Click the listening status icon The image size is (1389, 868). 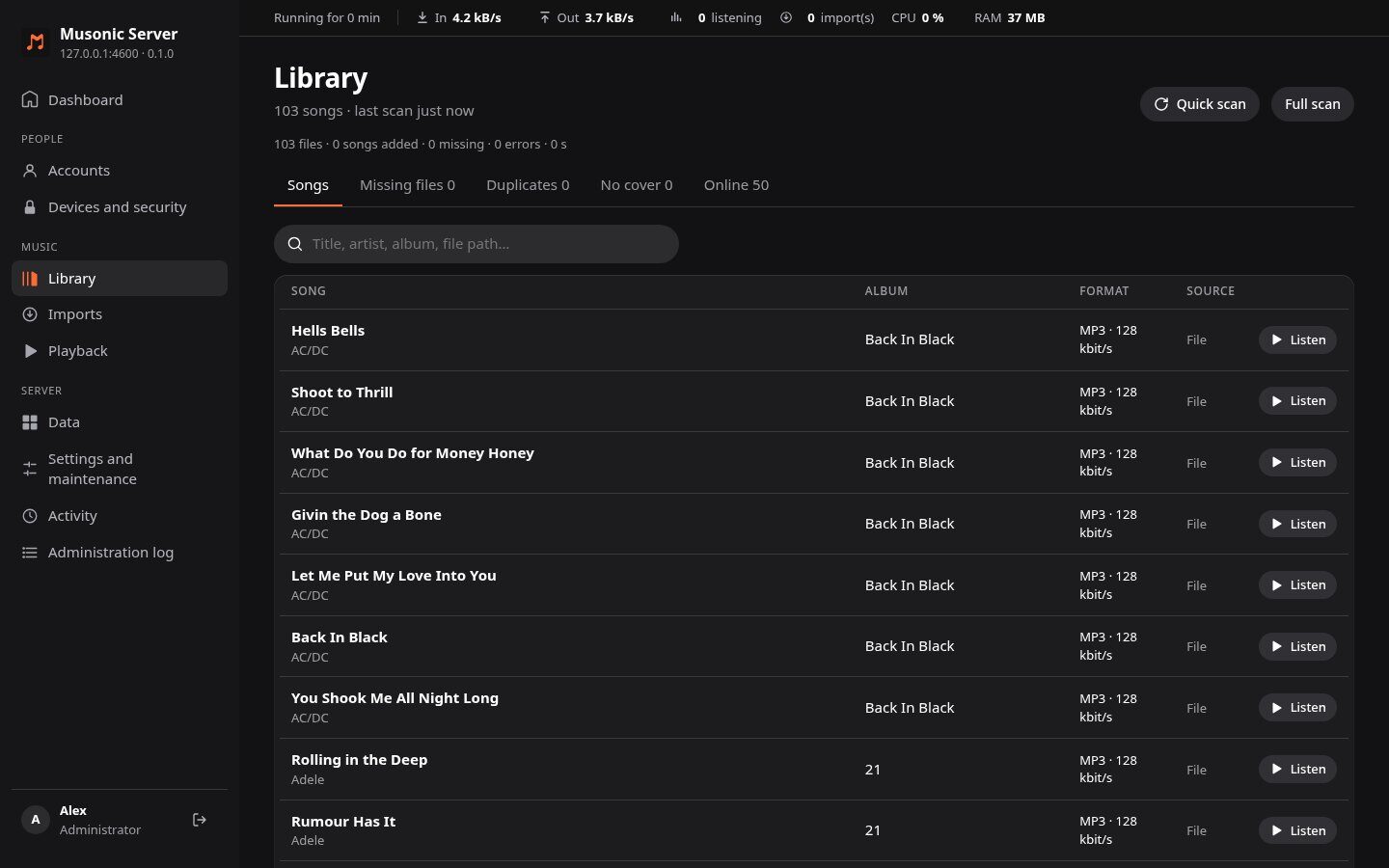676,17
